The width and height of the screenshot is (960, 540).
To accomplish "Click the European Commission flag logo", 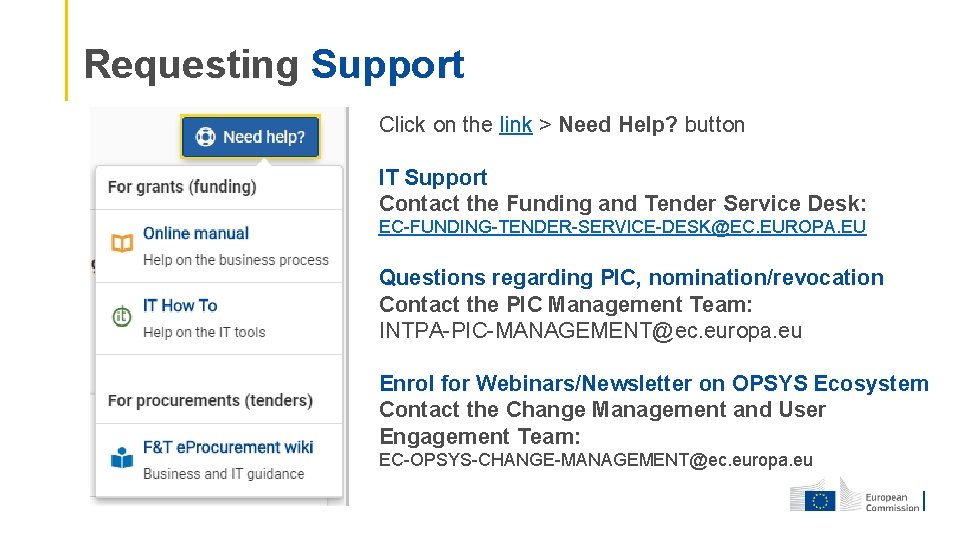I will (x=820, y=501).
